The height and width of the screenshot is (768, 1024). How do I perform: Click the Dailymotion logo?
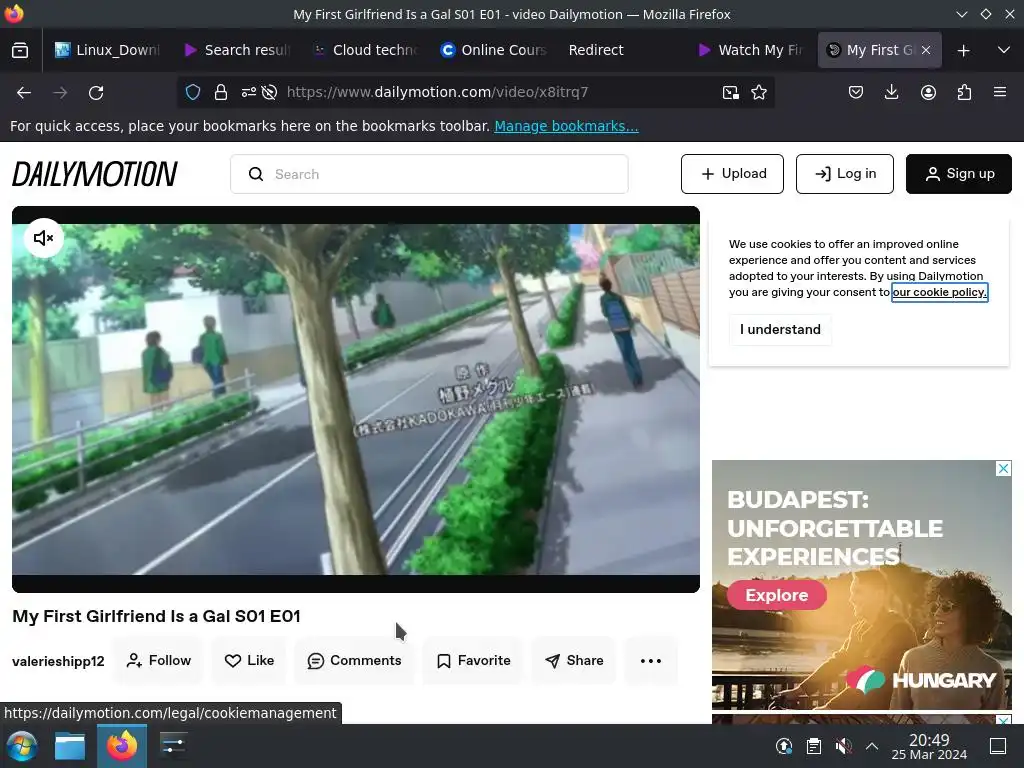point(95,174)
